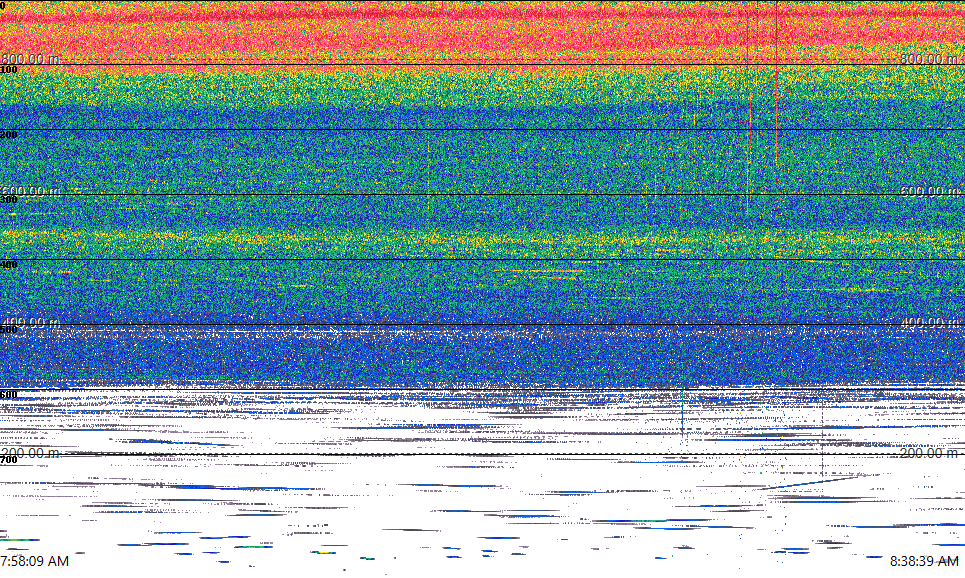Select the left-side 800.00 m range label
The height and width of the screenshot is (578, 965).
pos(31,59)
